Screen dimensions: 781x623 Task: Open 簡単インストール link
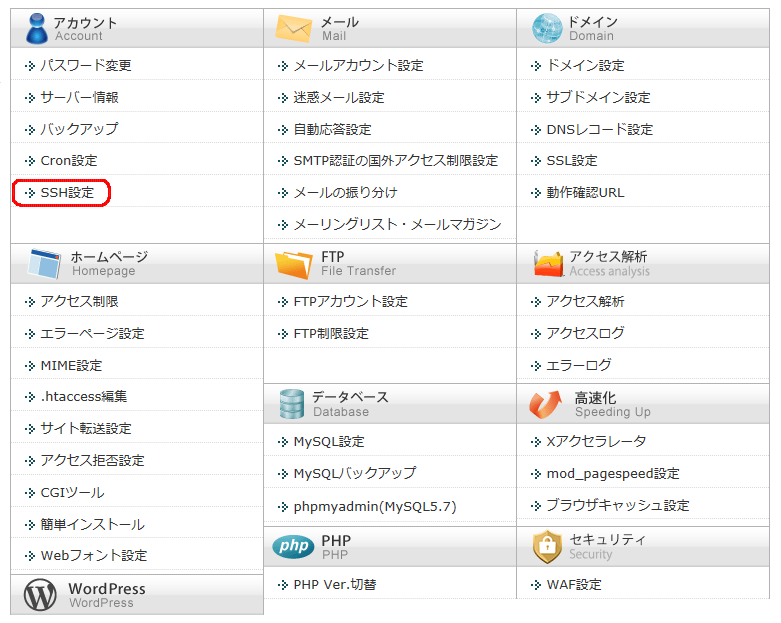[x=93, y=524]
